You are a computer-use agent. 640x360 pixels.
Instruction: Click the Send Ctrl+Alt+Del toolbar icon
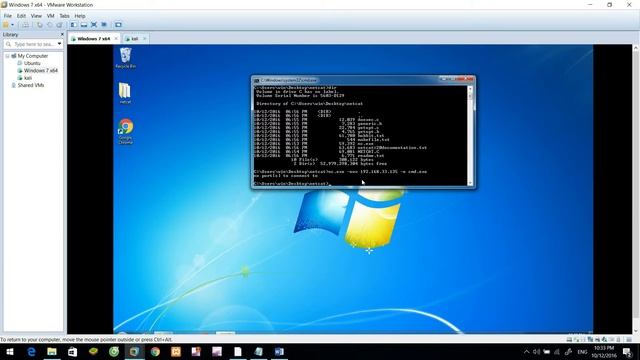coord(25,25)
